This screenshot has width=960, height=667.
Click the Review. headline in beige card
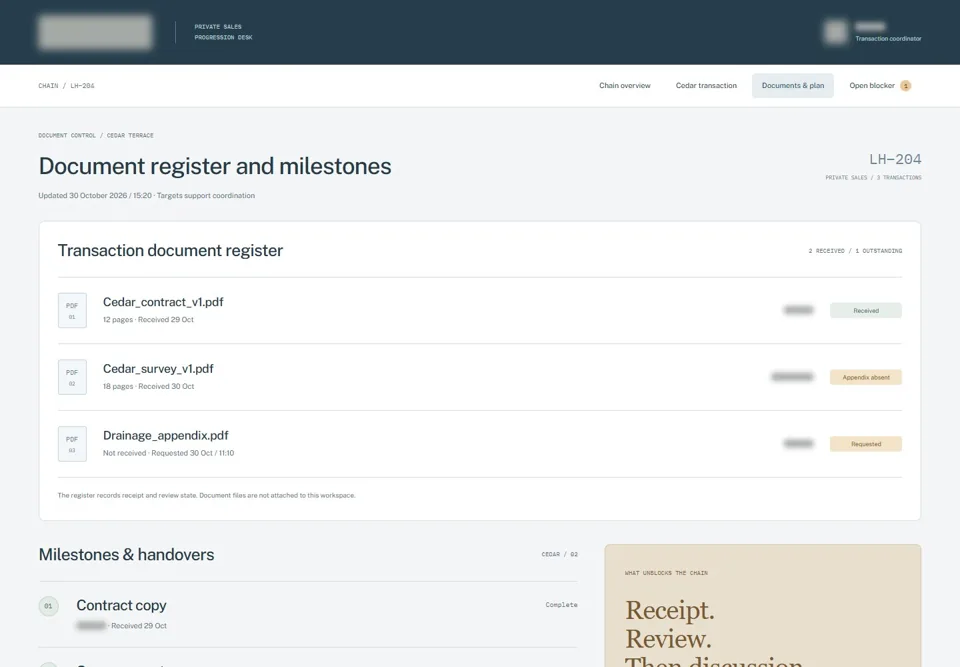pyautogui.click(x=668, y=639)
